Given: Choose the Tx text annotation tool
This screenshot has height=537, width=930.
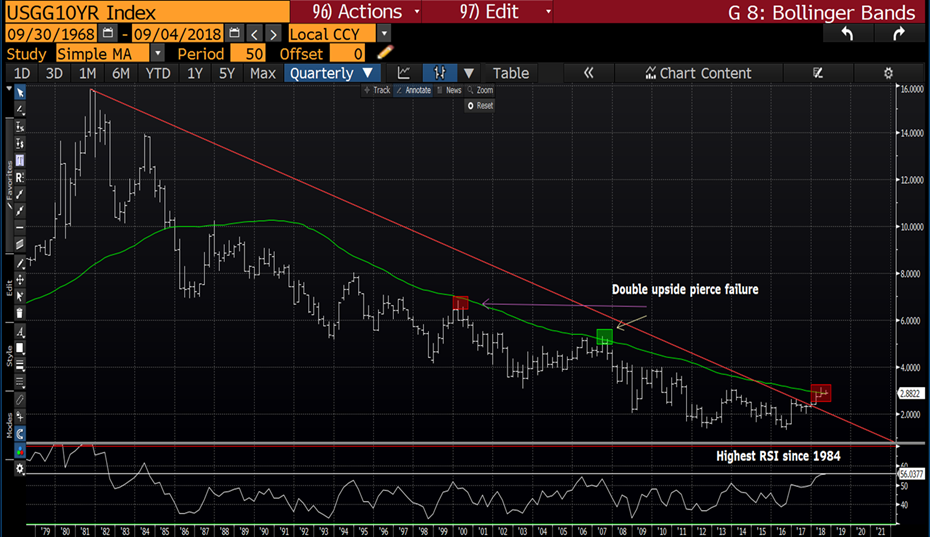Looking at the screenshot, I should pyautogui.click(x=20, y=126).
